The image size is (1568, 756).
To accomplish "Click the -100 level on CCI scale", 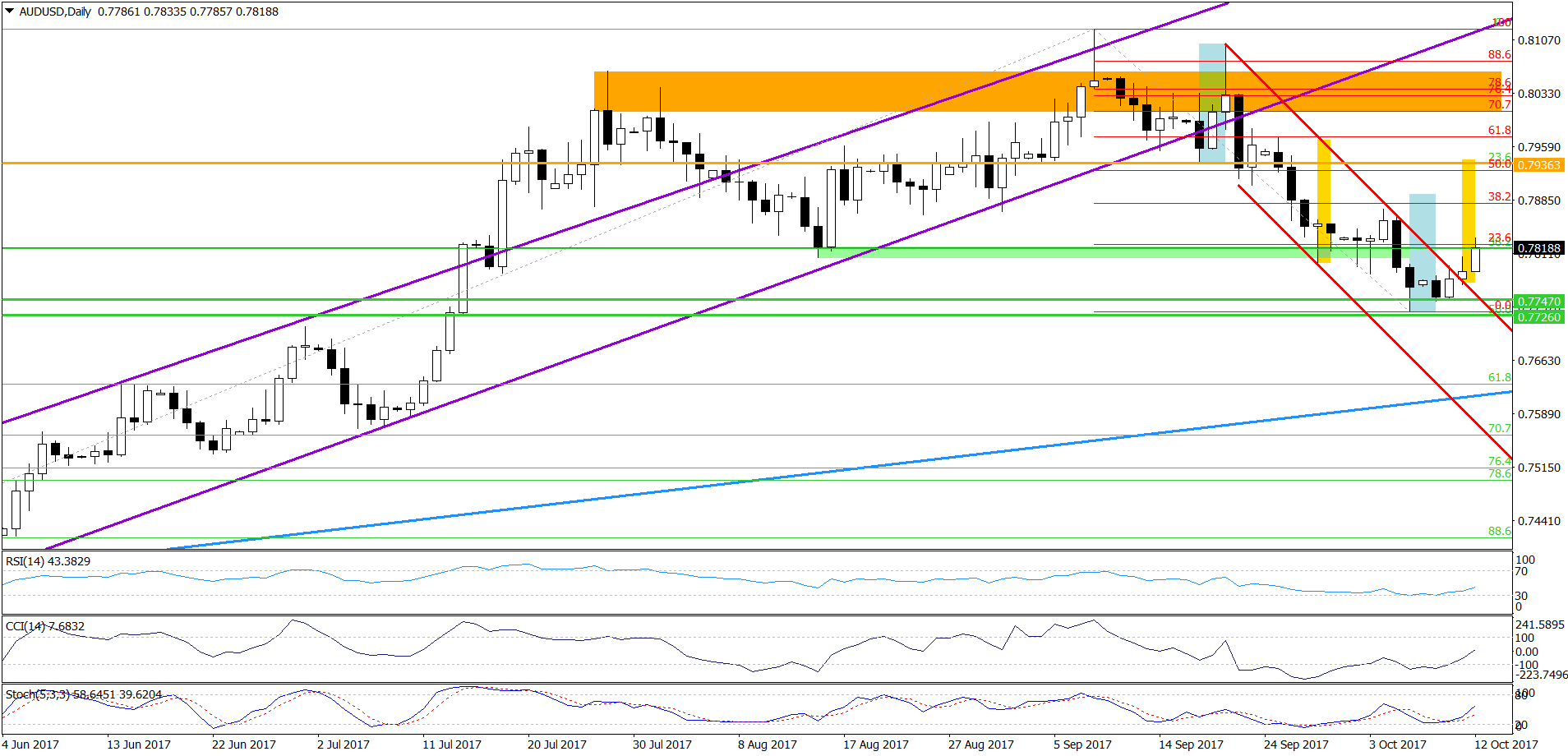I will click(x=1526, y=665).
